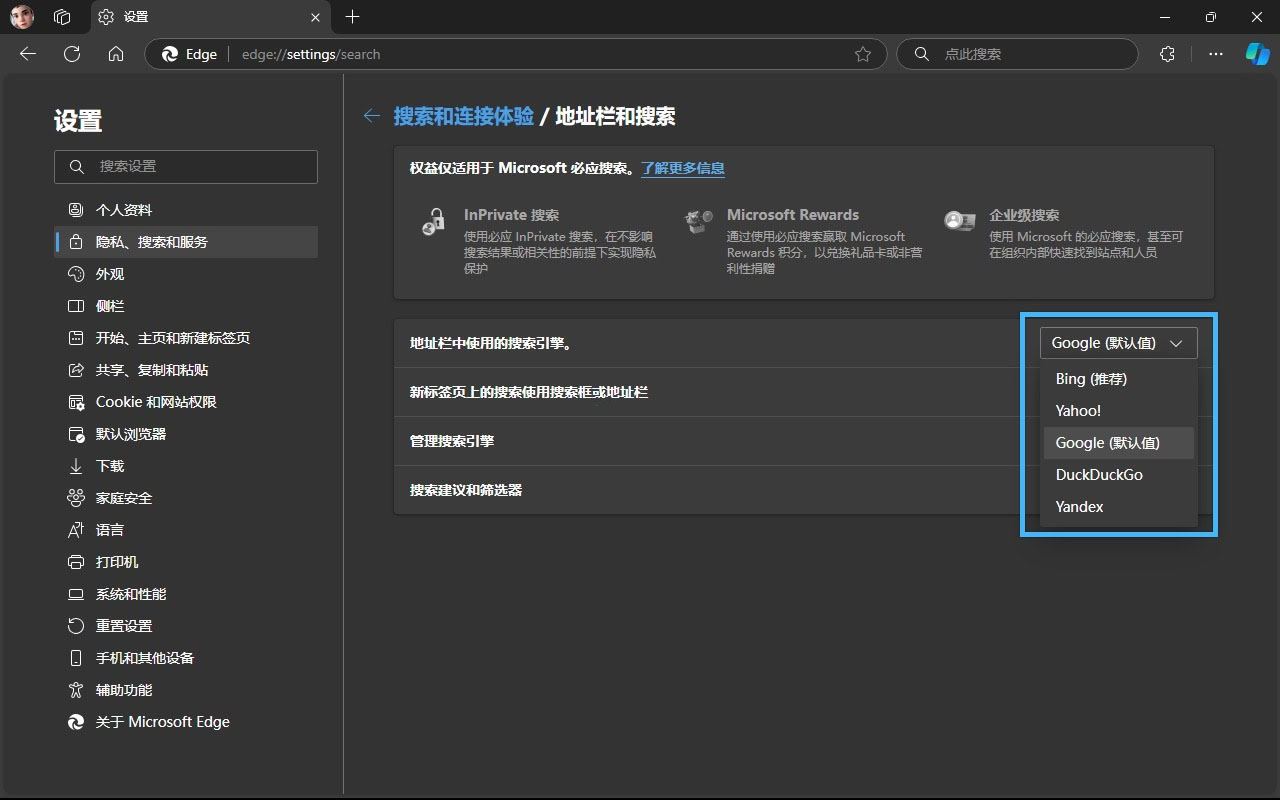Collapse the Google (默认值) dropdown
The width and height of the screenshot is (1280, 800).
[1118, 343]
